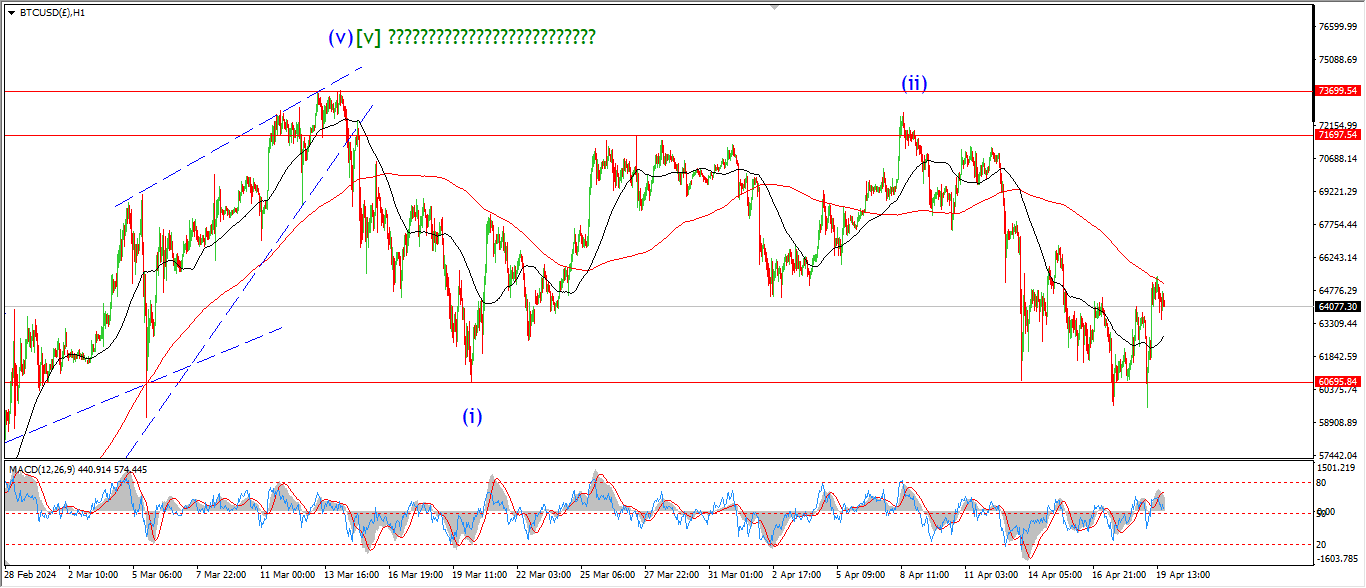The image size is (1366, 588).
Task: Click the BTCUSD(£),H1 chart title
Action: pyautogui.click(x=53, y=13)
